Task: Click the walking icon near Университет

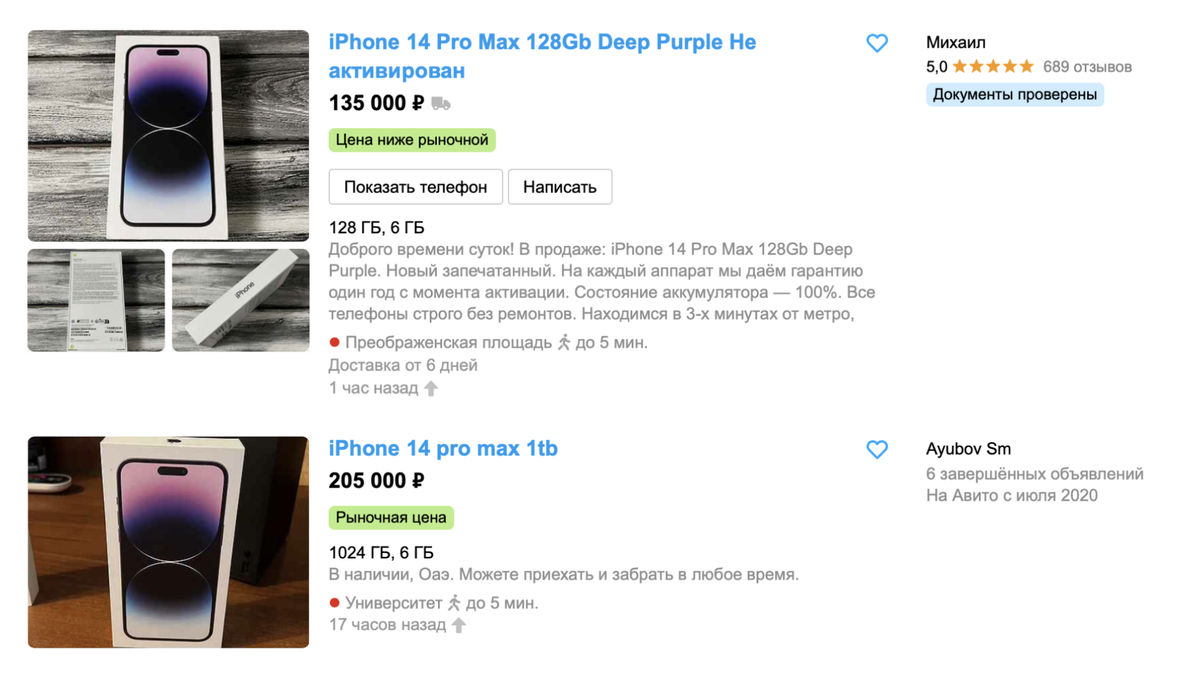Action: (x=454, y=603)
